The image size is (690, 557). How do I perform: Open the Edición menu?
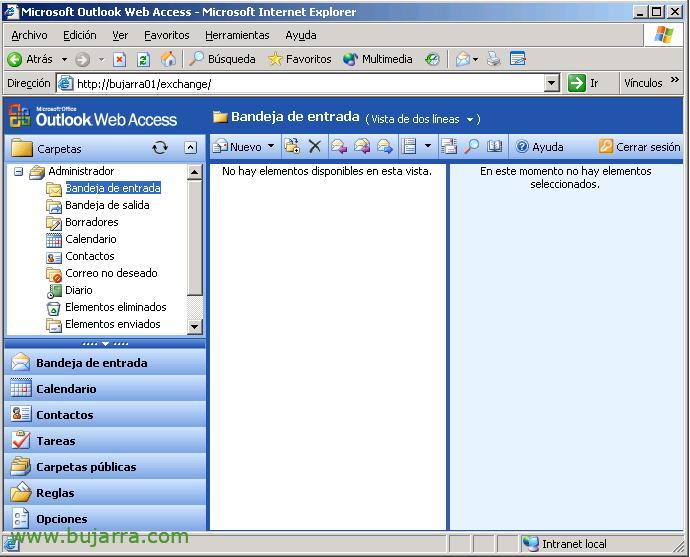coord(80,35)
